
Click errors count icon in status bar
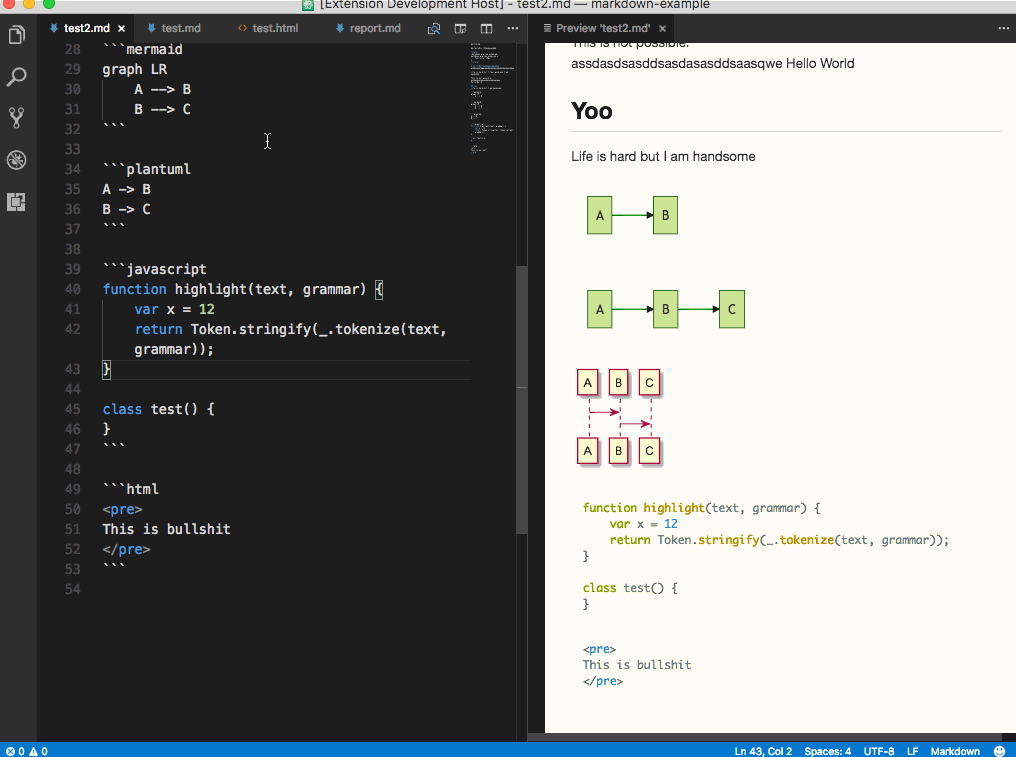[x=15, y=751]
